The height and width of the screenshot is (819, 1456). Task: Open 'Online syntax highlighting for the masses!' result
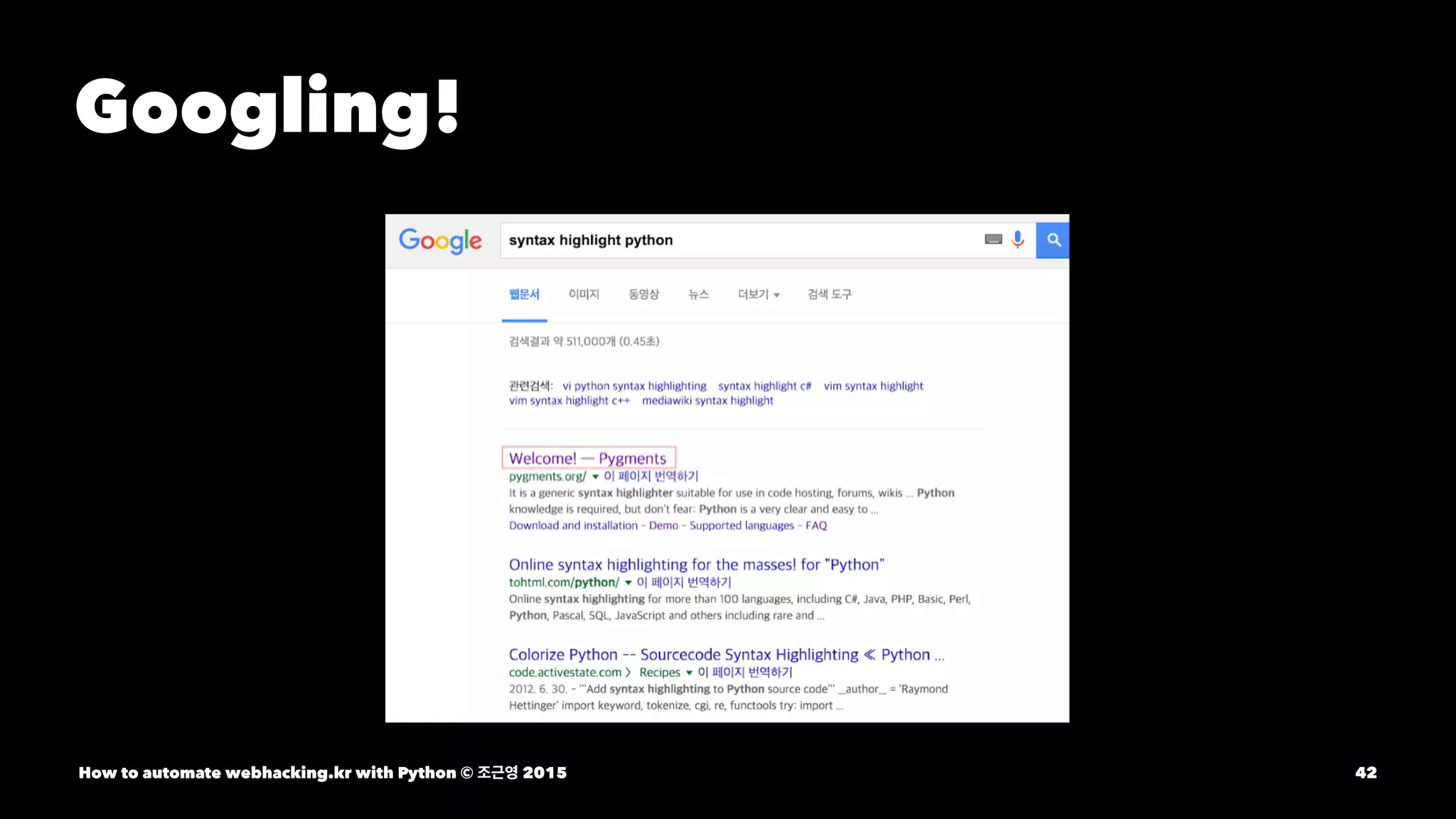coord(696,564)
